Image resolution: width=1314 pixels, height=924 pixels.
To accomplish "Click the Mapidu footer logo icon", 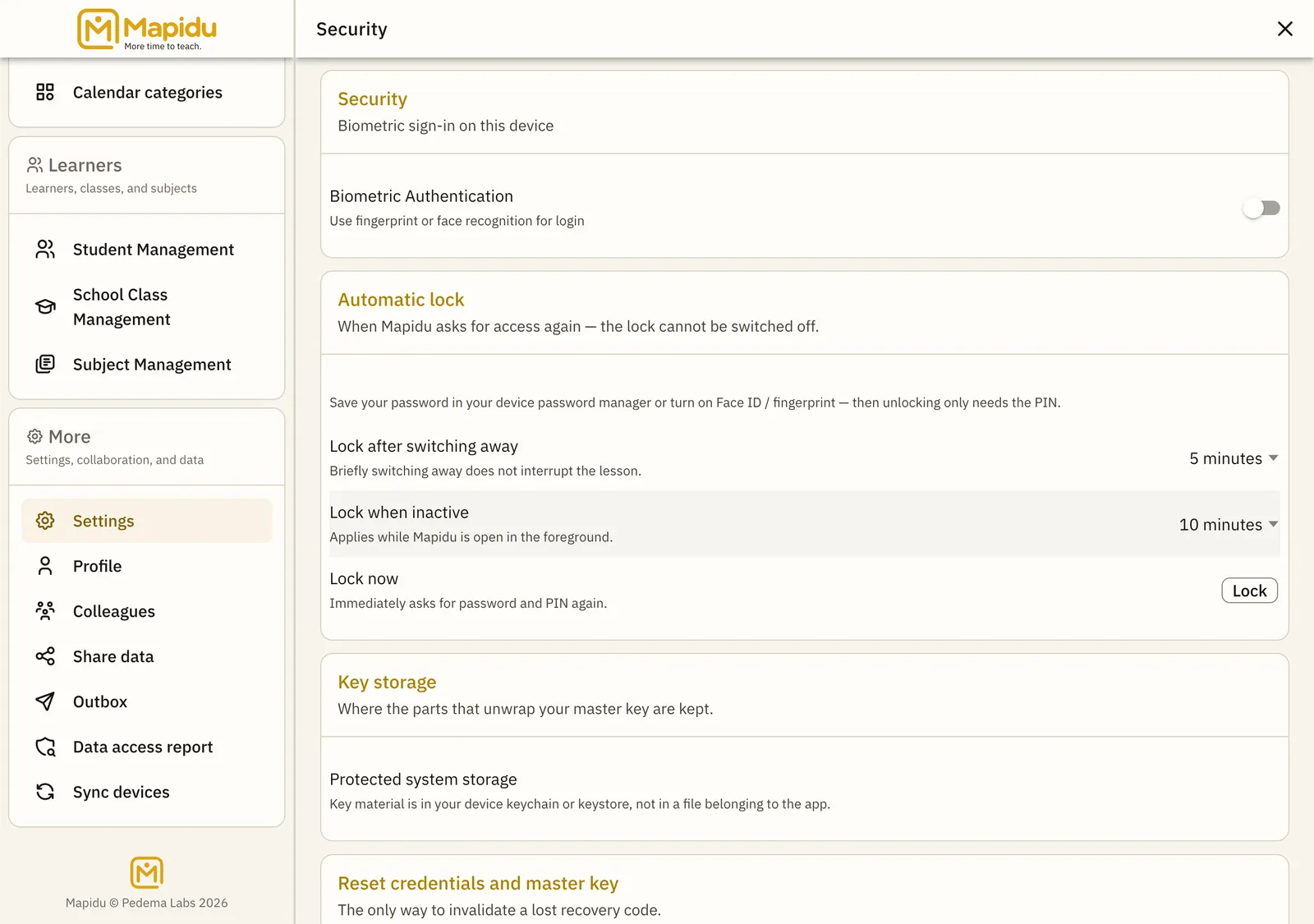I will 147,872.
